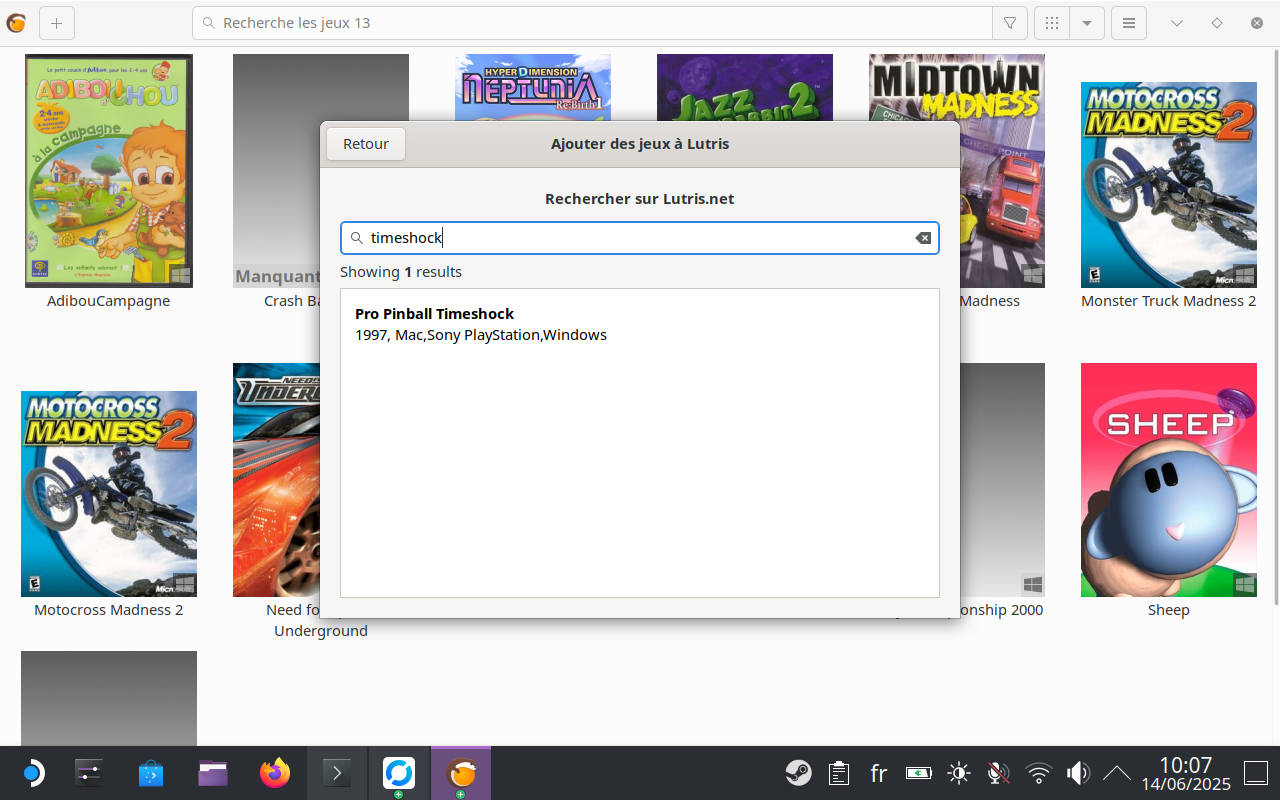Open the filter funnel in main search bar
This screenshot has height=800, width=1280.
coord(1010,23)
